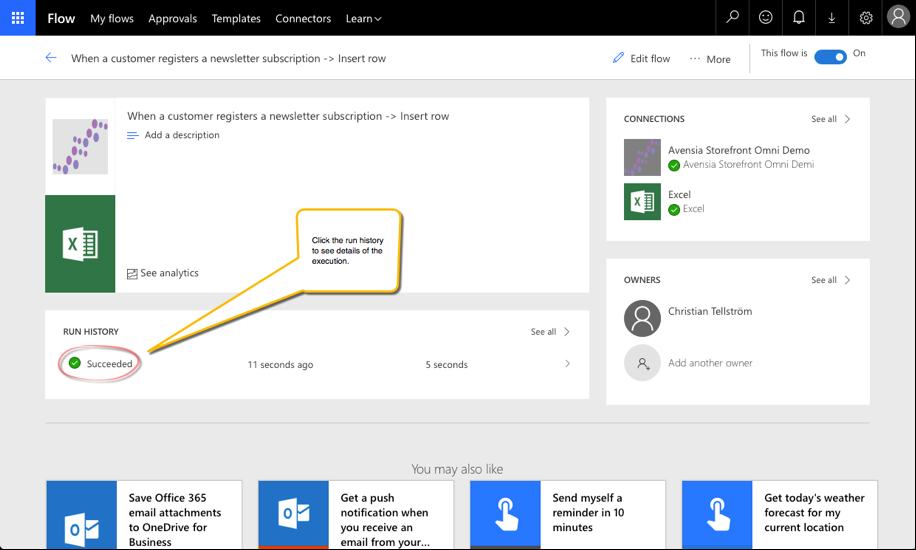Click the pencil icon beside Edit flow
Image resolution: width=916 pixels, height=550 pixels.
click(618, 57)
